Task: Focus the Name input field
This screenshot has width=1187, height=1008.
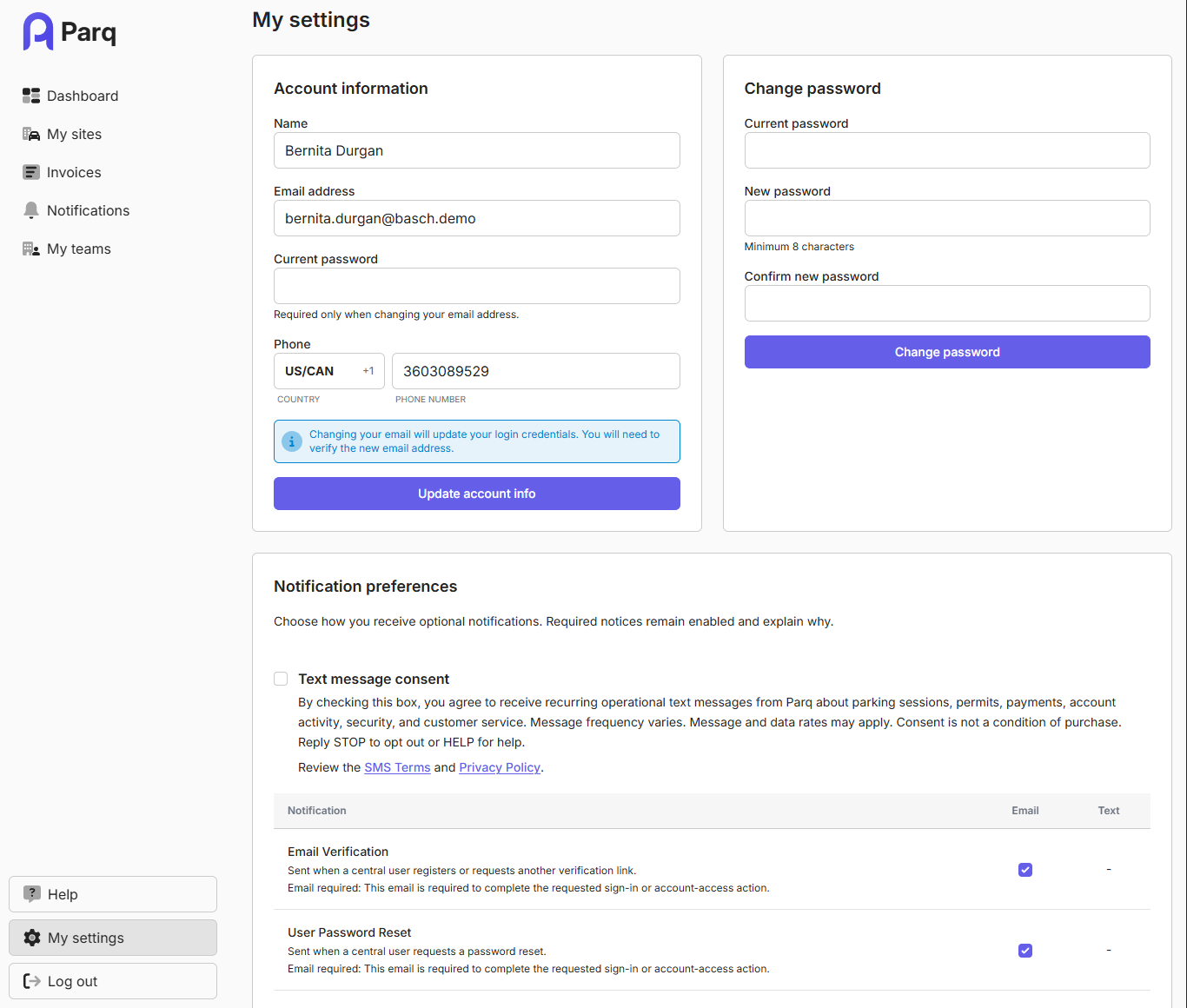Action: 477,150
